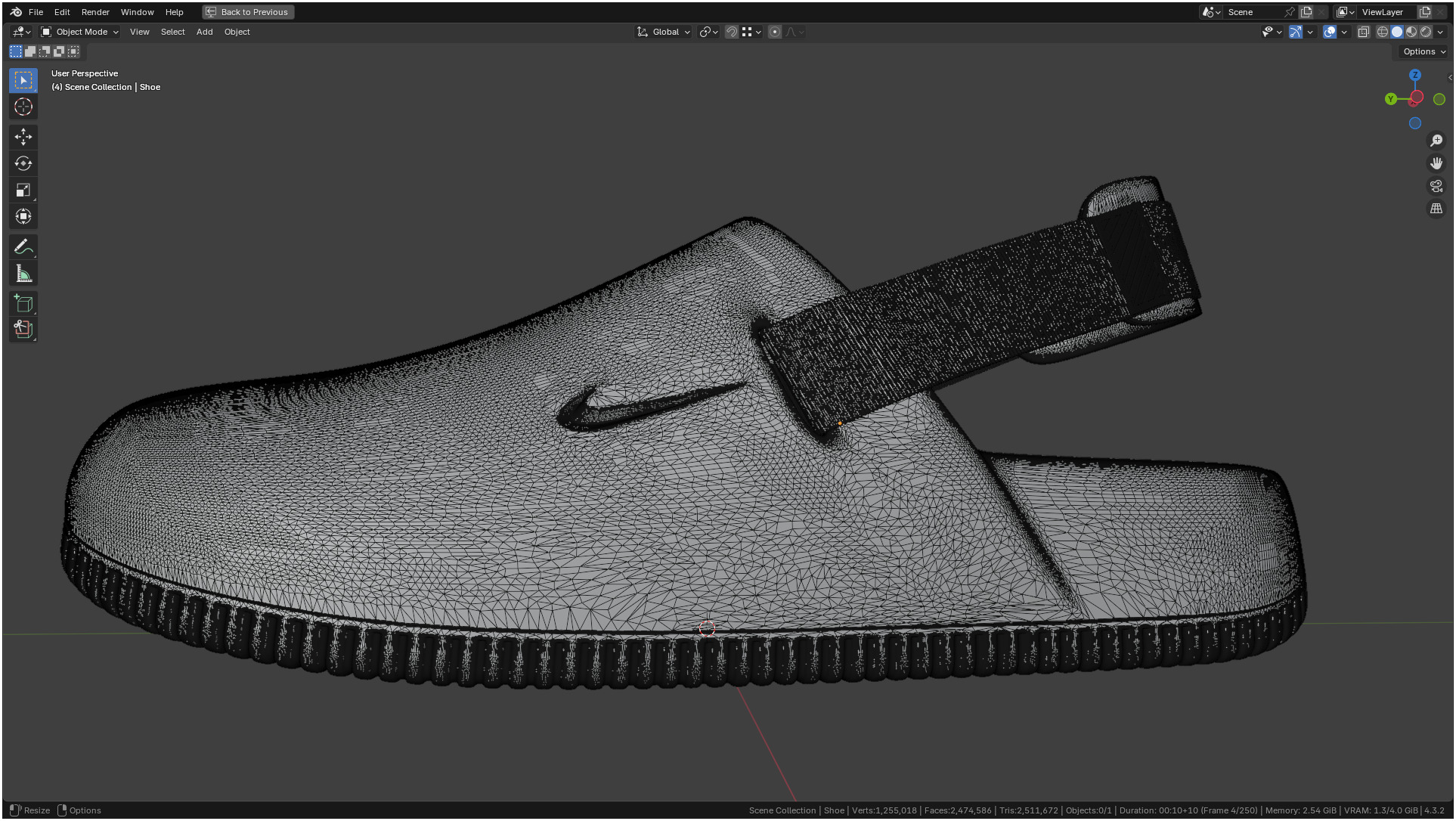Click the red X axis gizmo circle
The image size is (1456, 821).
(1417, 97)
